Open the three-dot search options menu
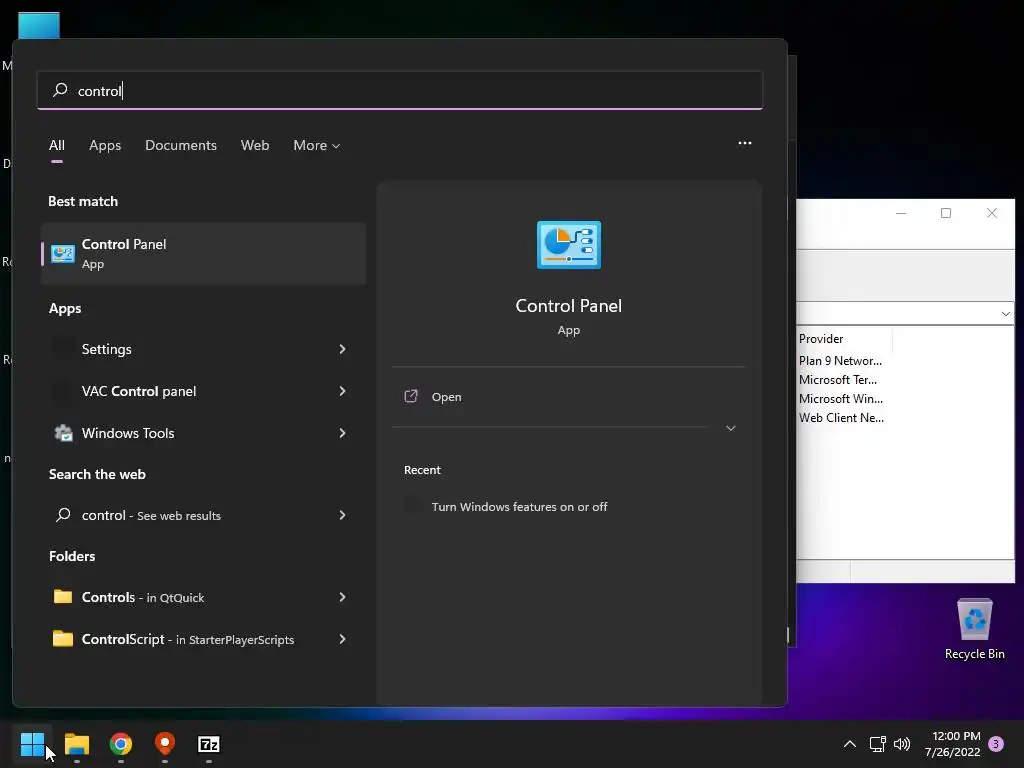 point(744,143)
